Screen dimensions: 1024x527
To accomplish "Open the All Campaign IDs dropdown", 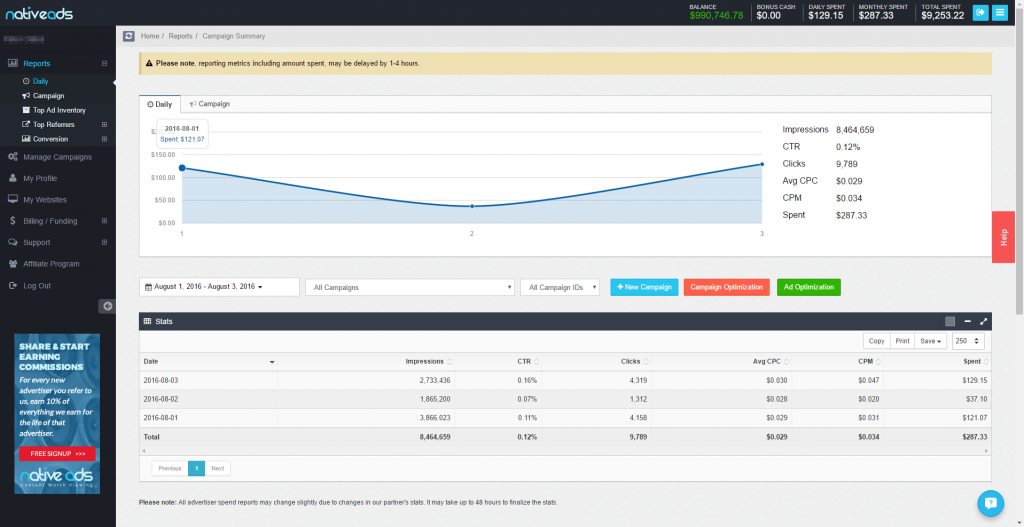I will click(x=560, y=287).
